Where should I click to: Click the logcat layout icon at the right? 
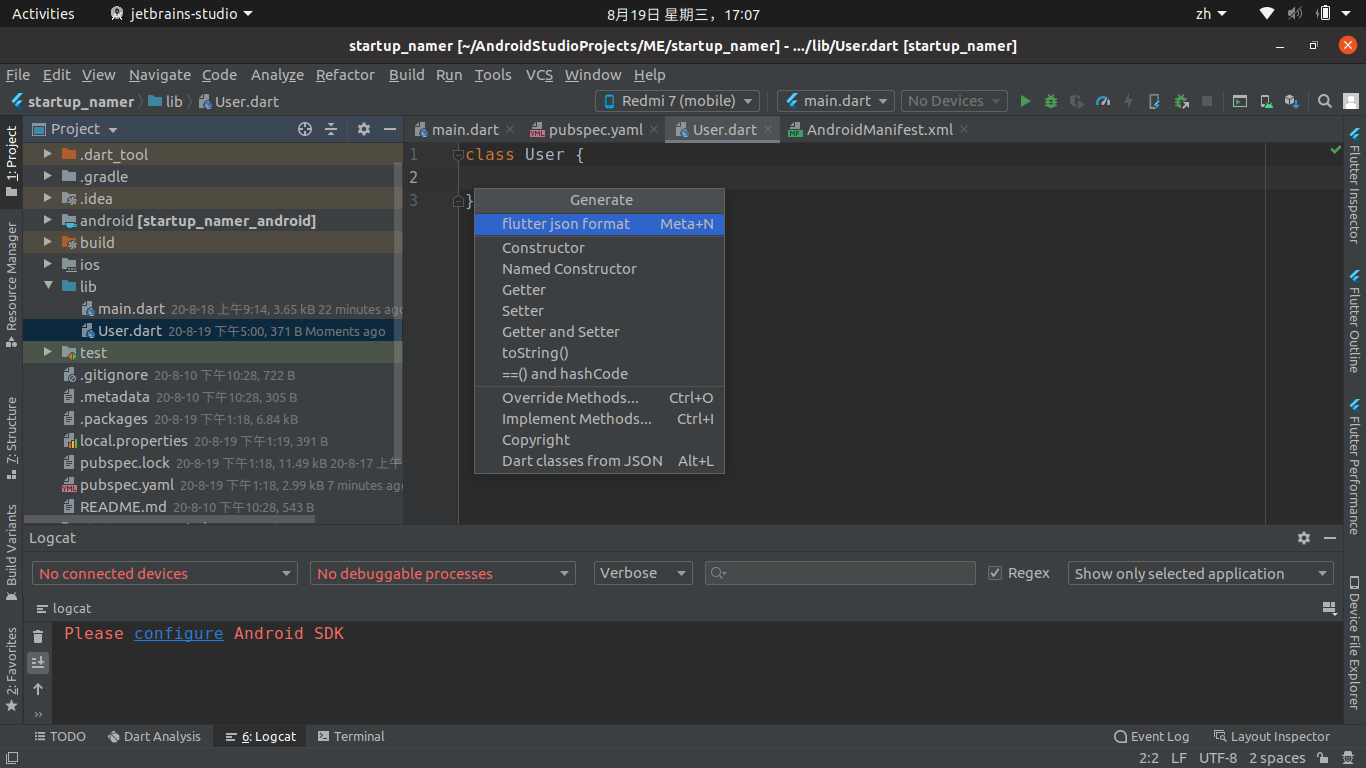coord(1330,607)
